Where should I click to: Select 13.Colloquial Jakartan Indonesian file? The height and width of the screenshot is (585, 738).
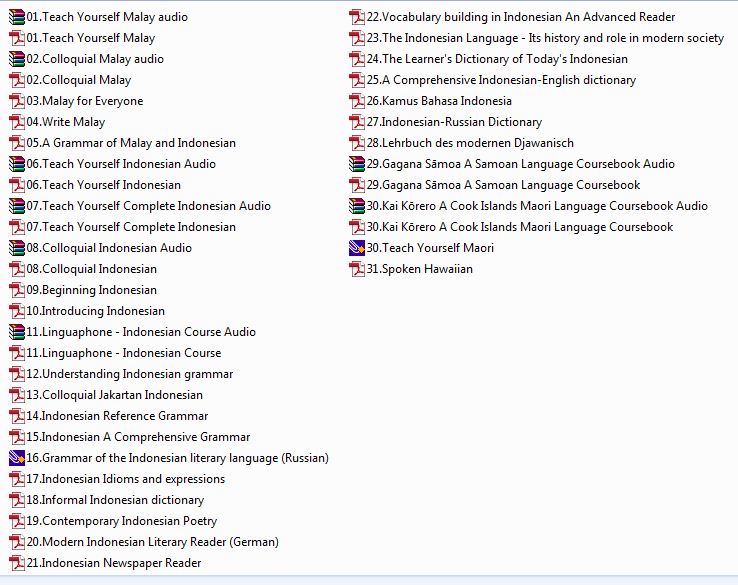pyautogui.click(x=114, y=395)
